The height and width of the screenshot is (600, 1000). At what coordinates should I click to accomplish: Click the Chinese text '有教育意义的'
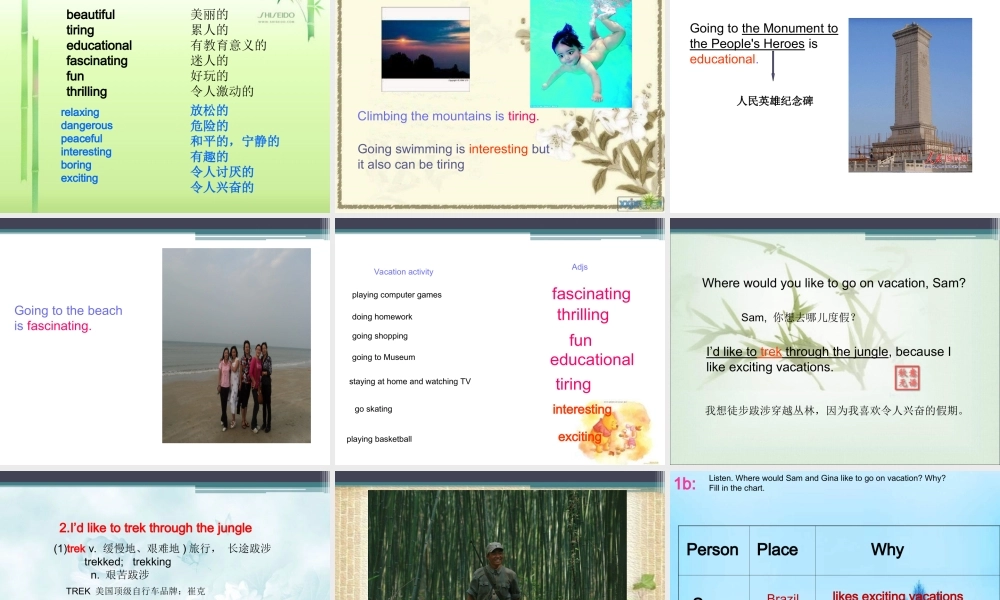click(x=228, y=45)
